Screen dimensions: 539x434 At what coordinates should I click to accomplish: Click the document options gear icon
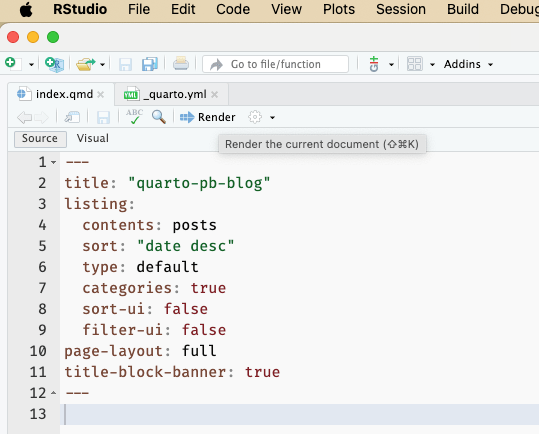[255, 117]
